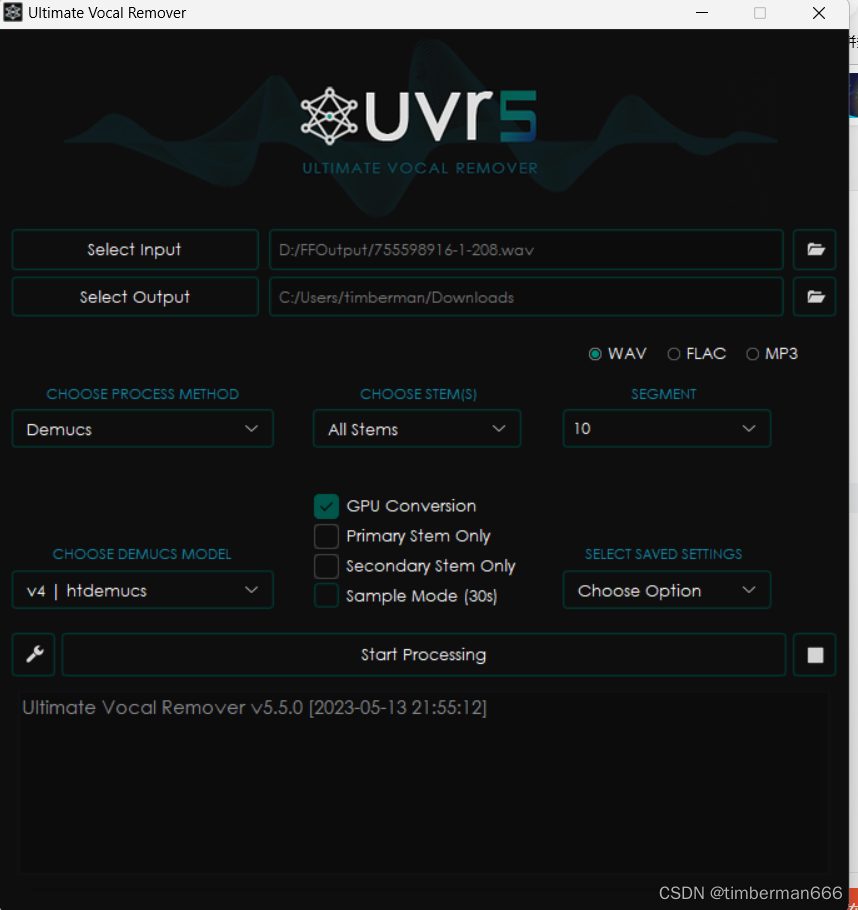Viewport: 858px width, 910px height.
Task: Minimize the Ultimate Vocal Remover window
Action: [x=702, y=13]
